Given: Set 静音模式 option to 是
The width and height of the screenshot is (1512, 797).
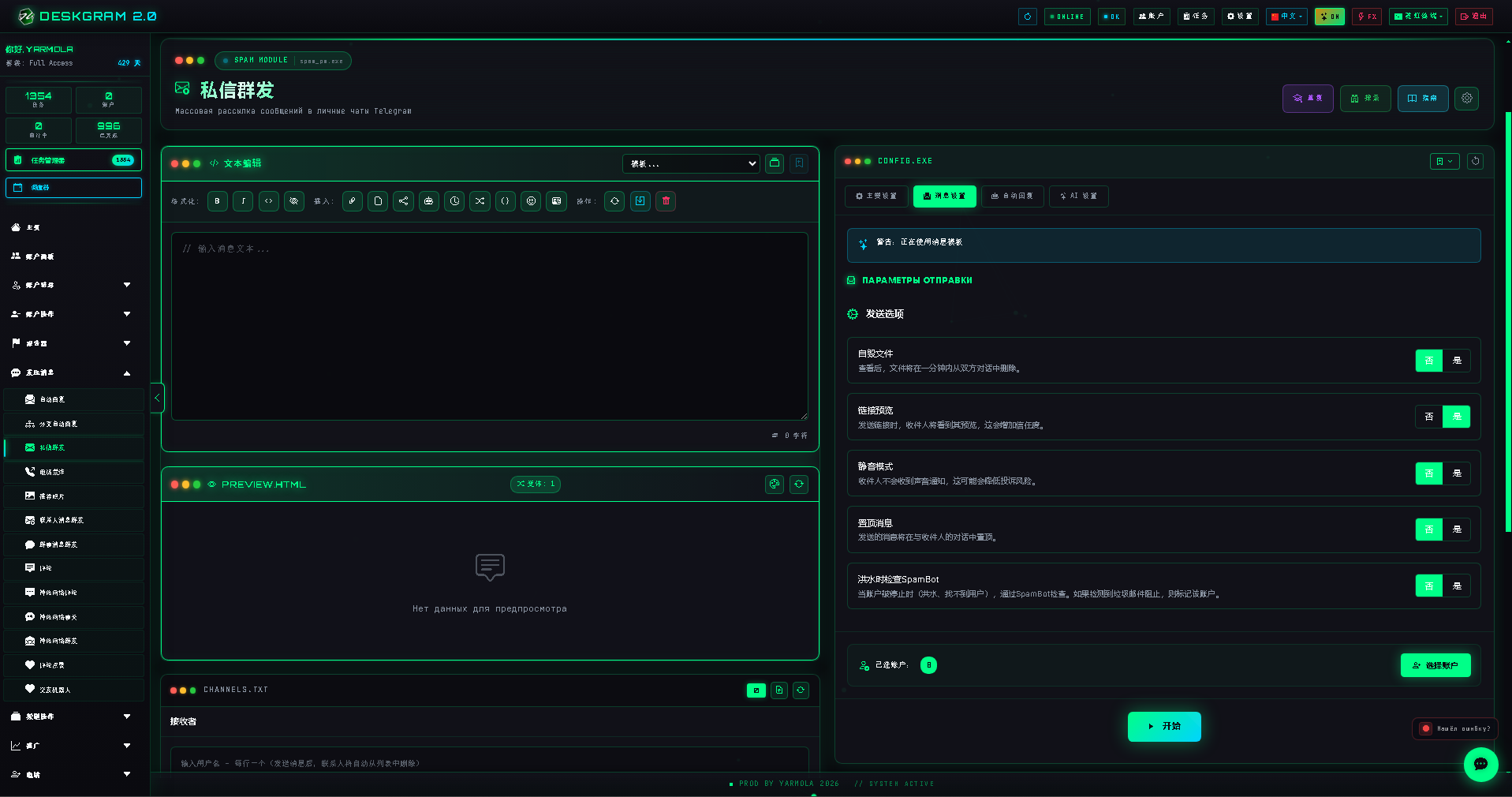Looking at the screenshot, I should 1457,473.
